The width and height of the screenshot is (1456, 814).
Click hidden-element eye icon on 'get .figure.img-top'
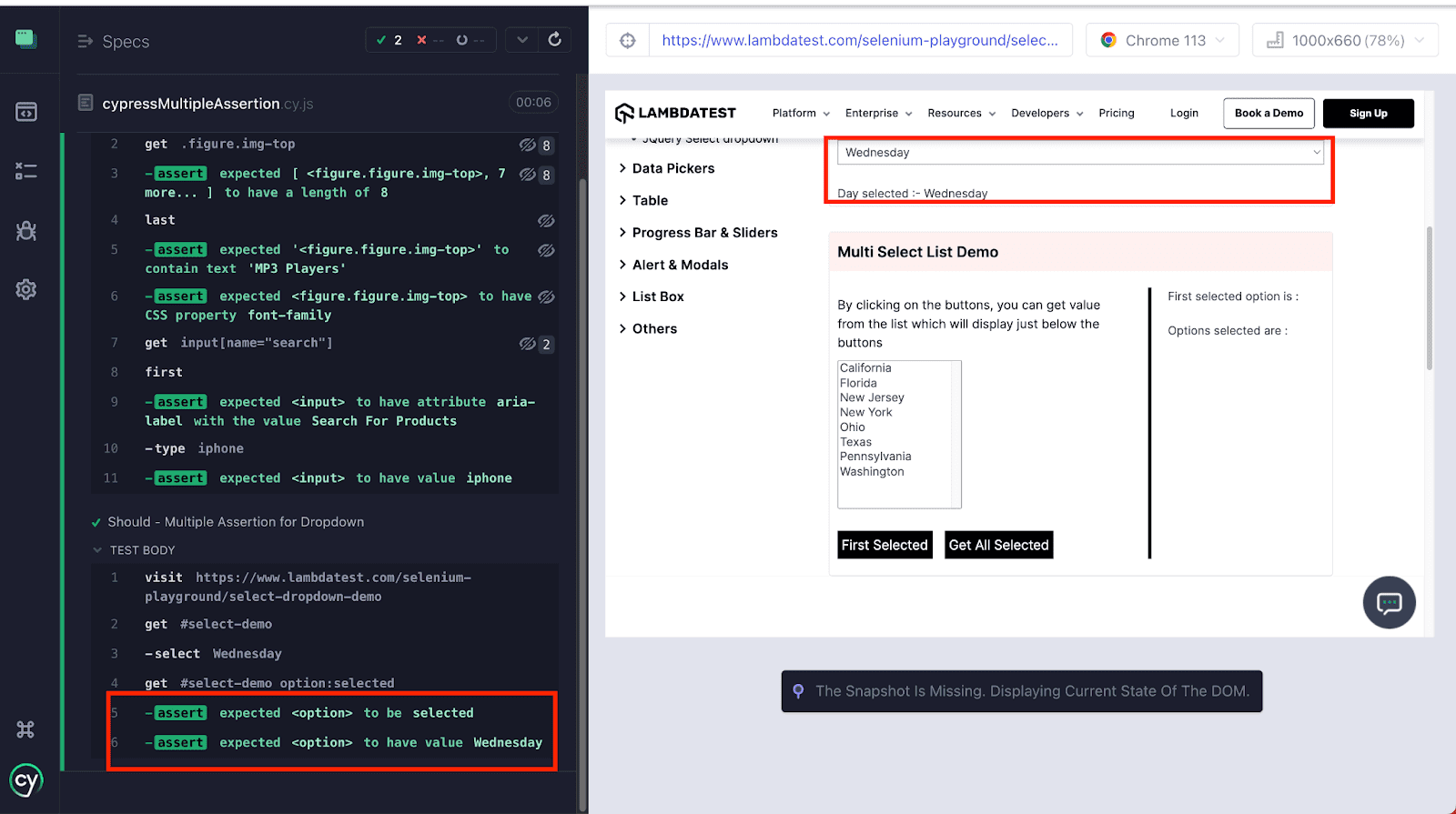[528, 145]
